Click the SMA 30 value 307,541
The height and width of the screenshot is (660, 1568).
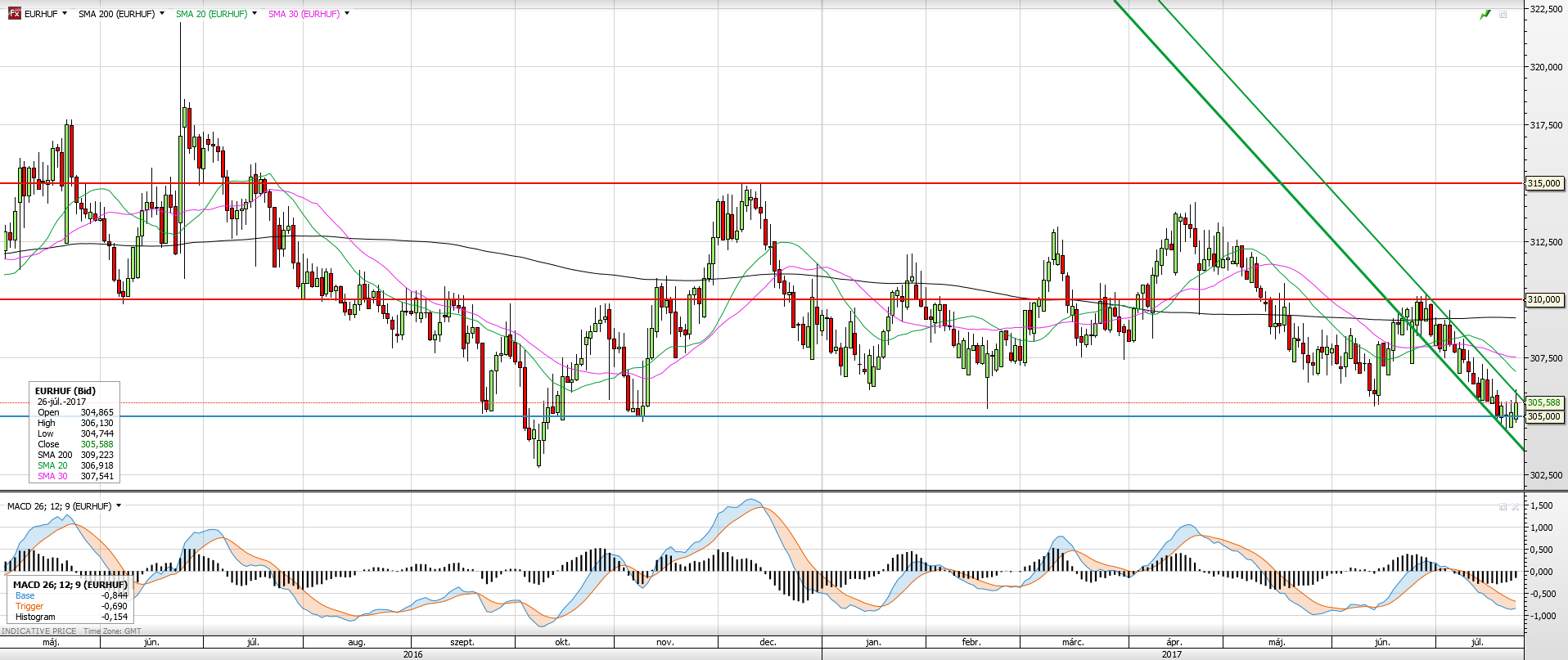(97, 476)
